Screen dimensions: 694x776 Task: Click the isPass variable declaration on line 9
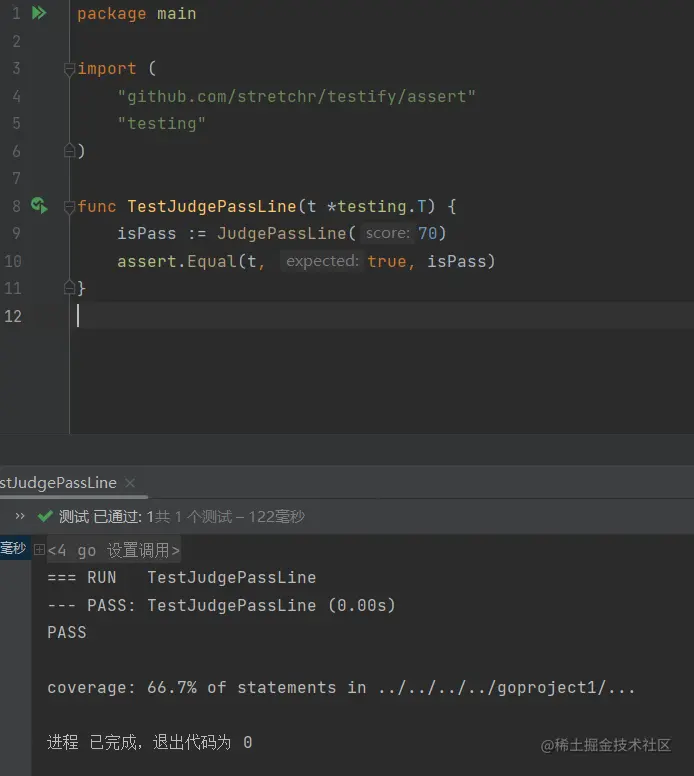pyautogui.click(x=147, y=234)
